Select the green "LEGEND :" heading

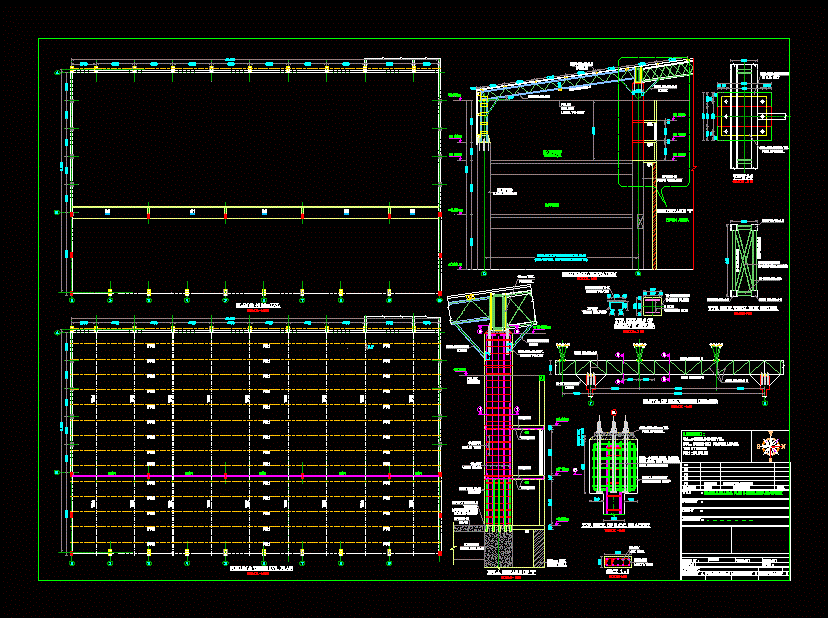[x=693, y=434]
